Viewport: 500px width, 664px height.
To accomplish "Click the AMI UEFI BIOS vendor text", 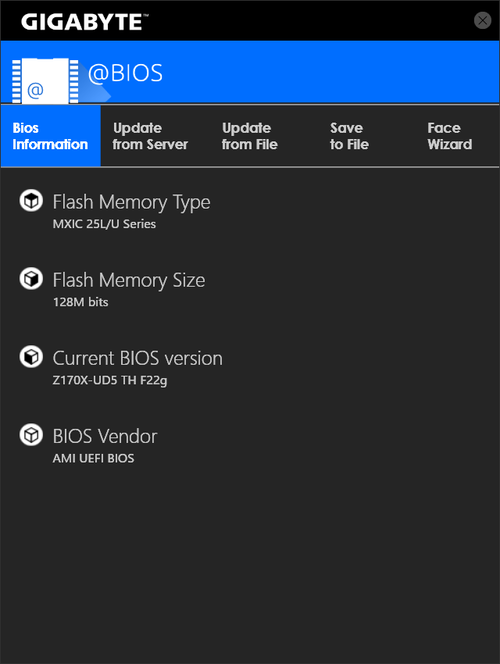I will pos(93,458).
